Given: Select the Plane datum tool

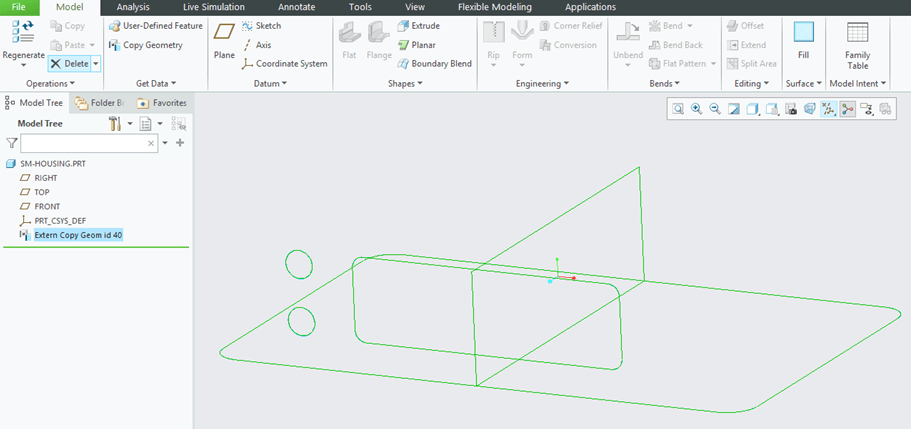Looking at the screenshot, I should [224, 39].
